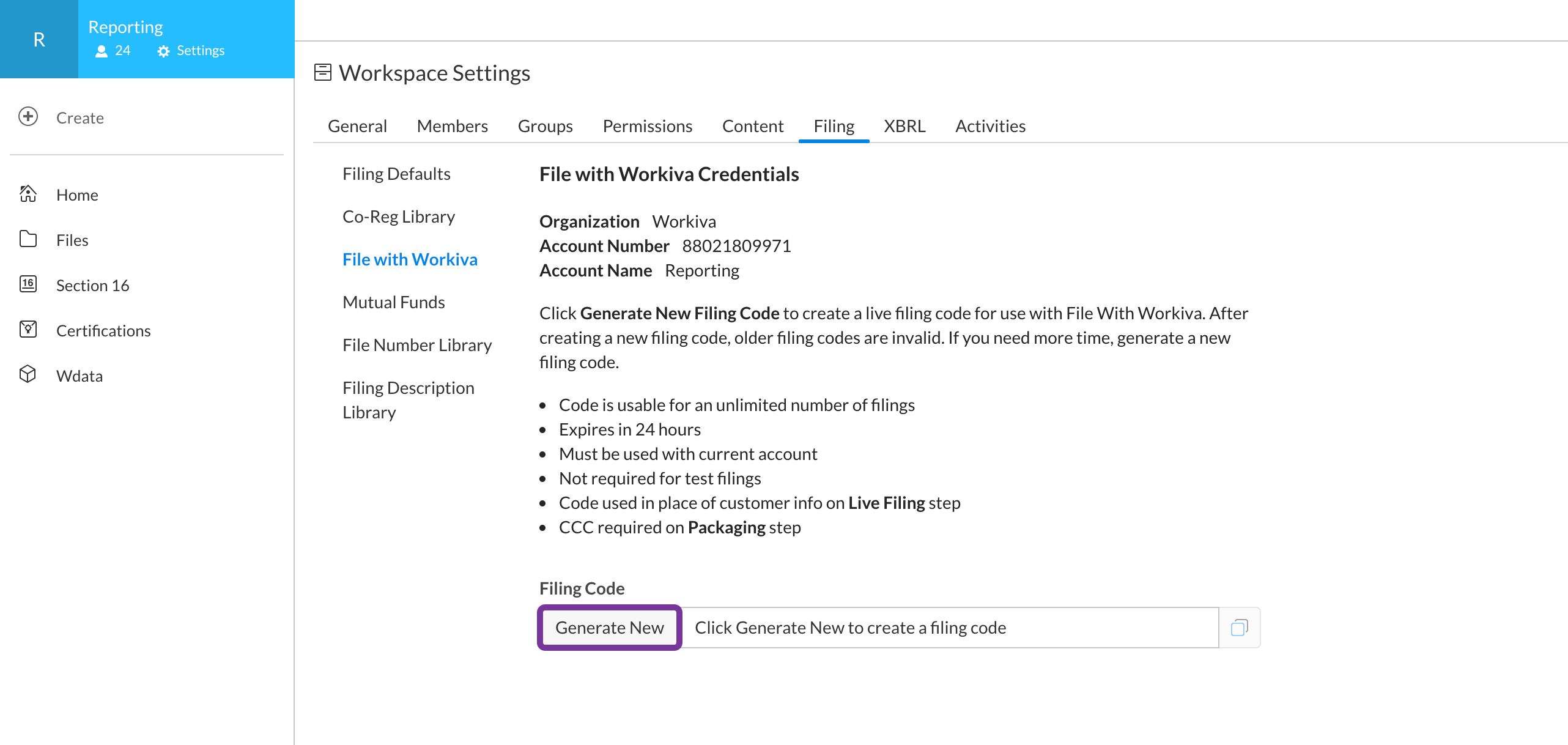Click the Wdata cube icon
Screen dimensions: 1568x745
tap(28, 374)
